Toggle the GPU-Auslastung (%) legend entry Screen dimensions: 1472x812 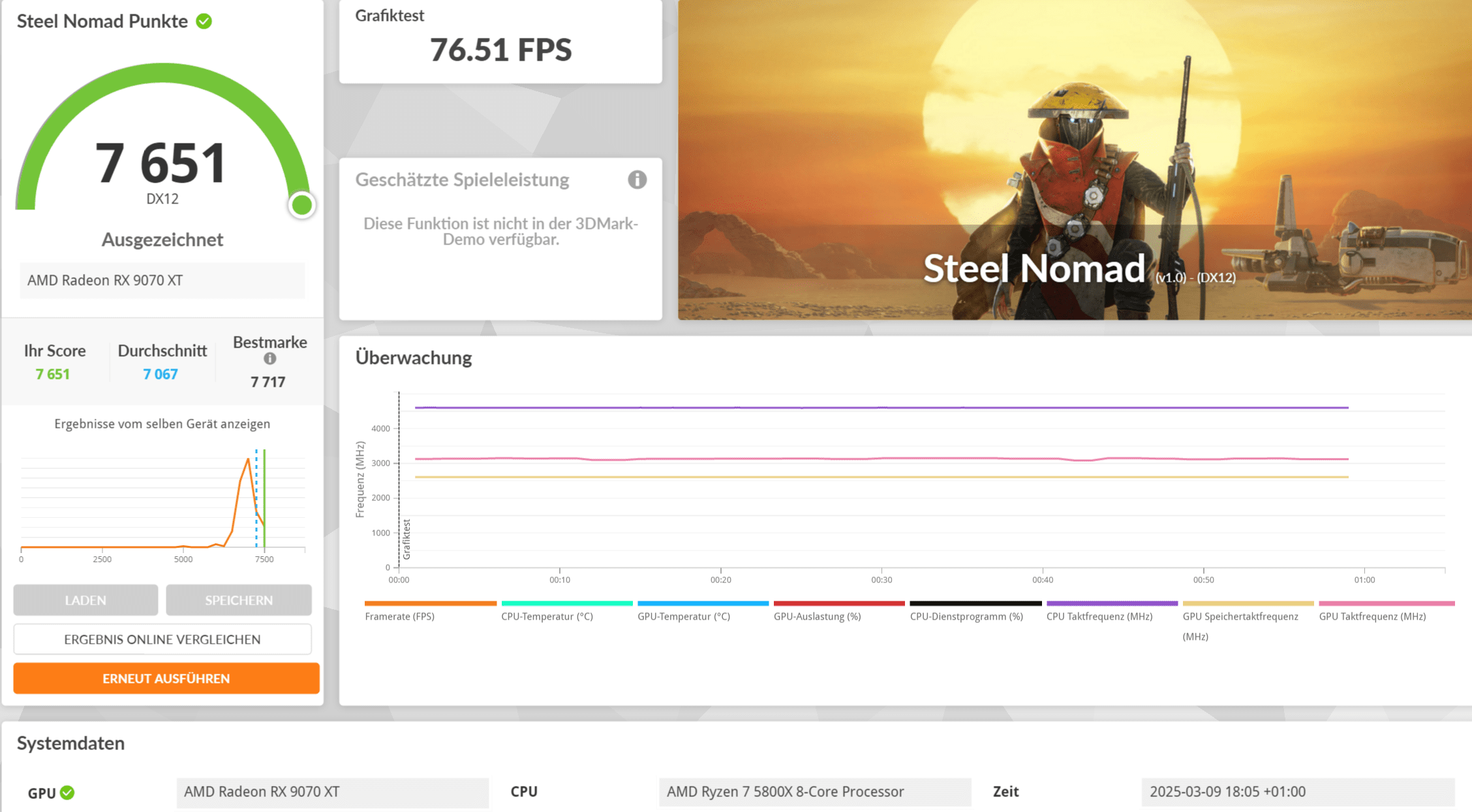tap(817, 616)
